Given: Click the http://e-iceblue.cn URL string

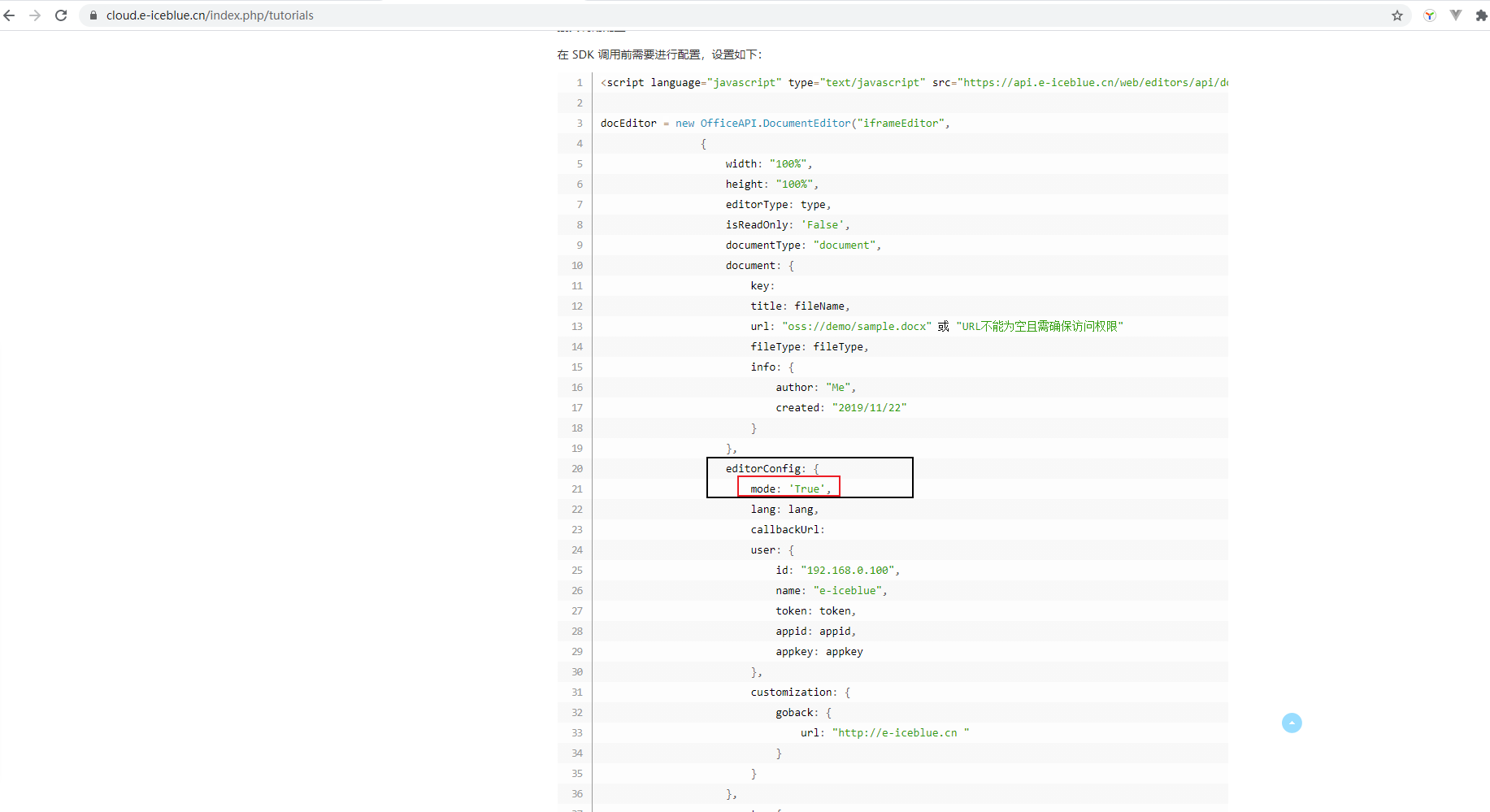Looking at the screenshot, I should tap(901, 733).
